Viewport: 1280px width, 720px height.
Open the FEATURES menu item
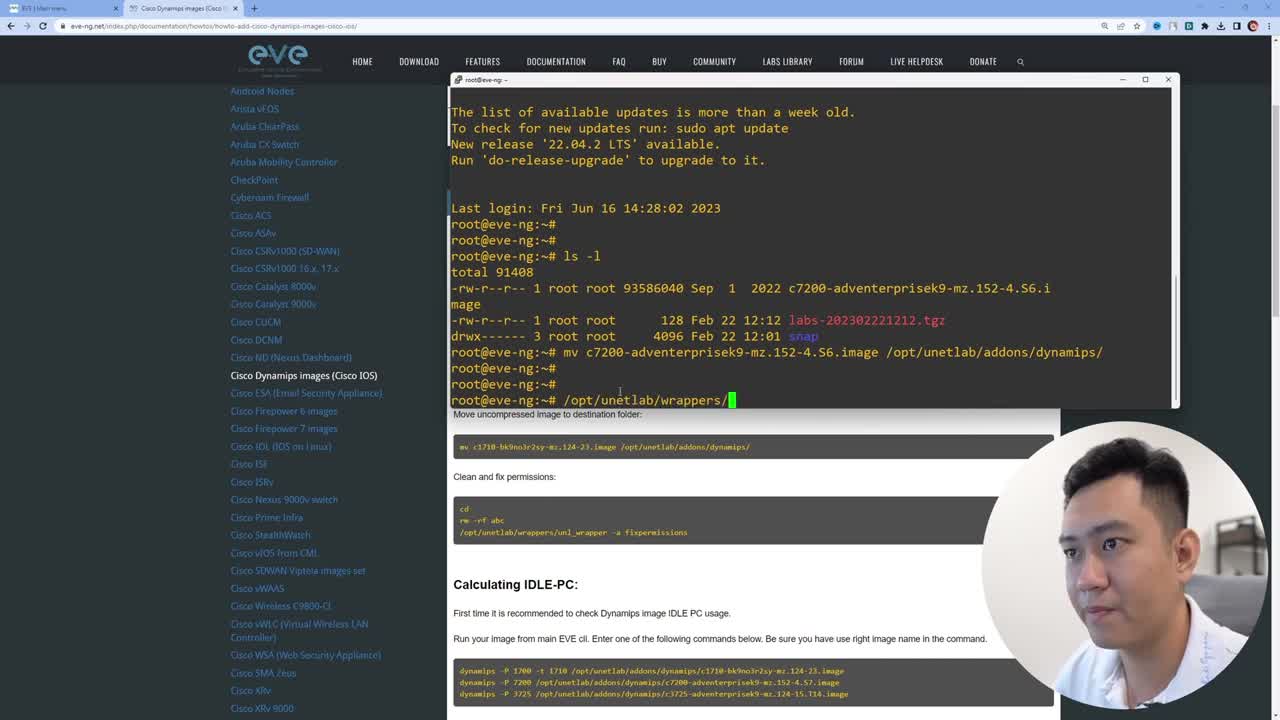point(482,62)
